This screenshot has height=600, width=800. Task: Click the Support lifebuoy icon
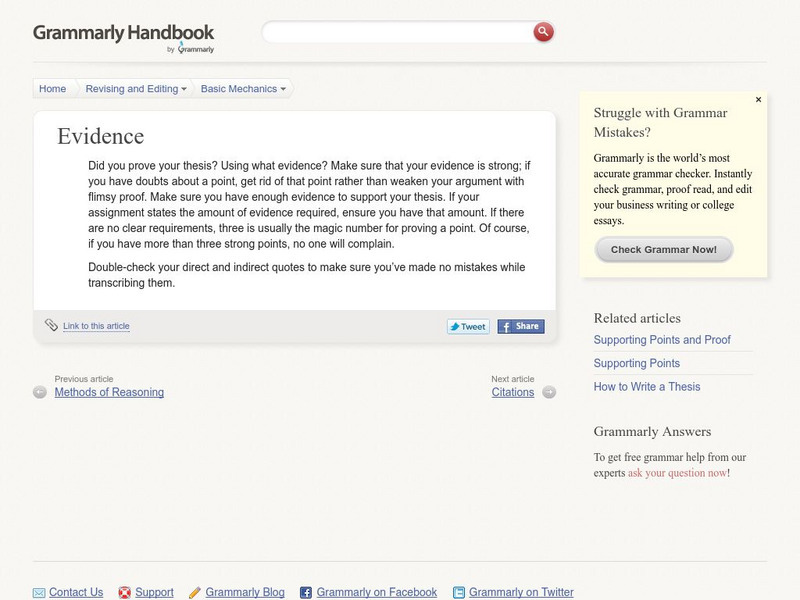click(124, 592)
